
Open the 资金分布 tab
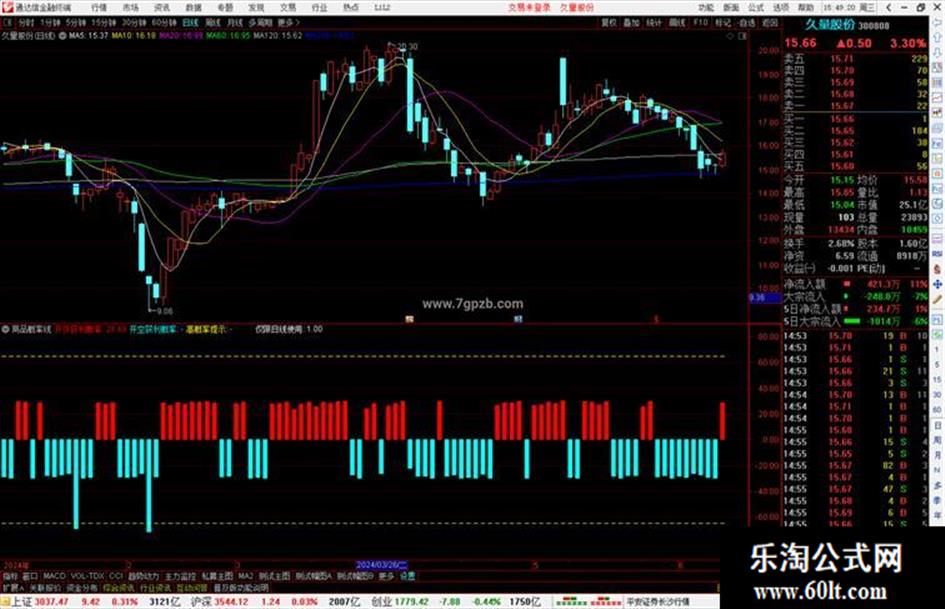coord(81,587)
